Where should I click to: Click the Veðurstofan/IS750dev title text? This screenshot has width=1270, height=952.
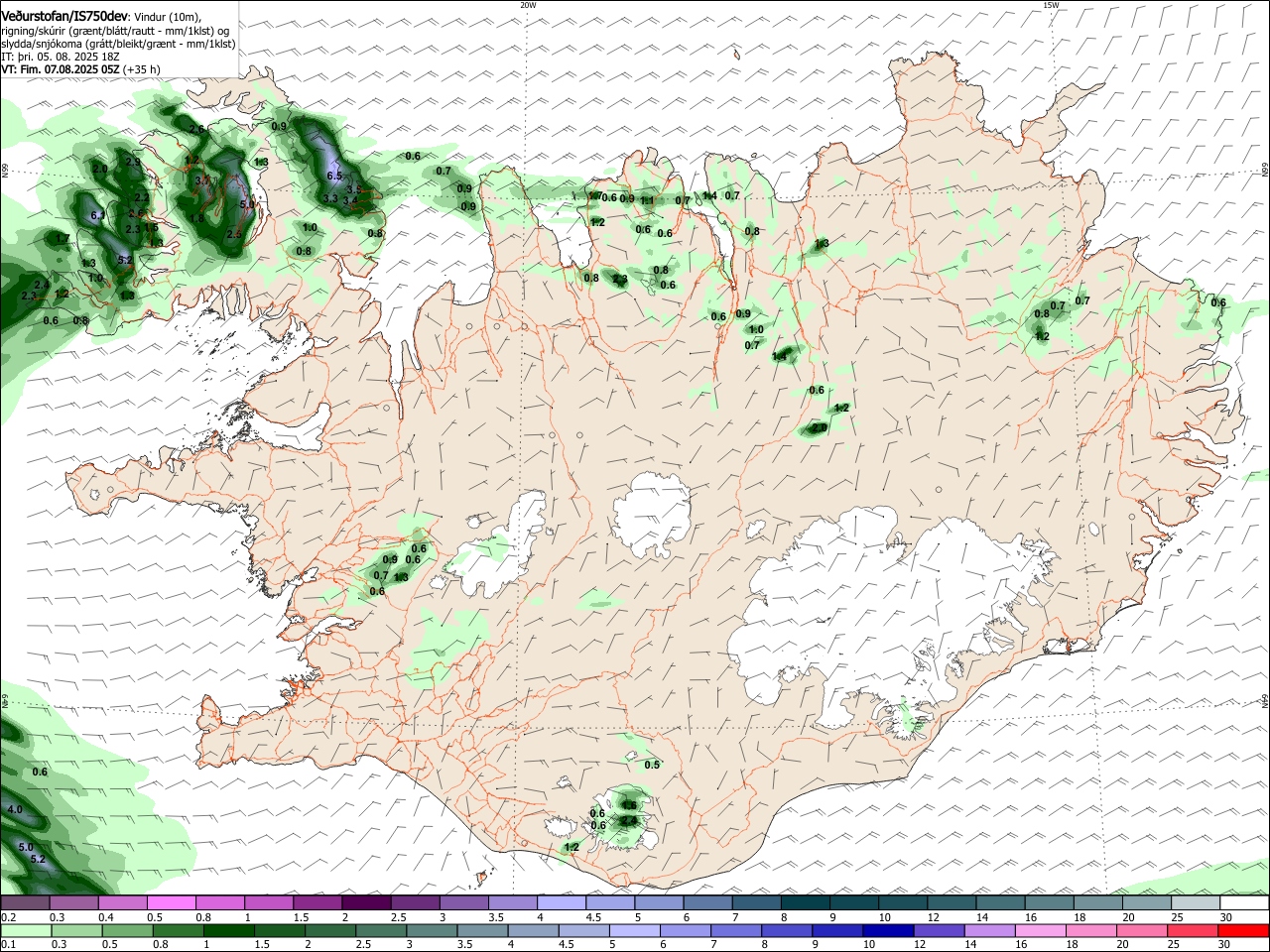(64, 17)
